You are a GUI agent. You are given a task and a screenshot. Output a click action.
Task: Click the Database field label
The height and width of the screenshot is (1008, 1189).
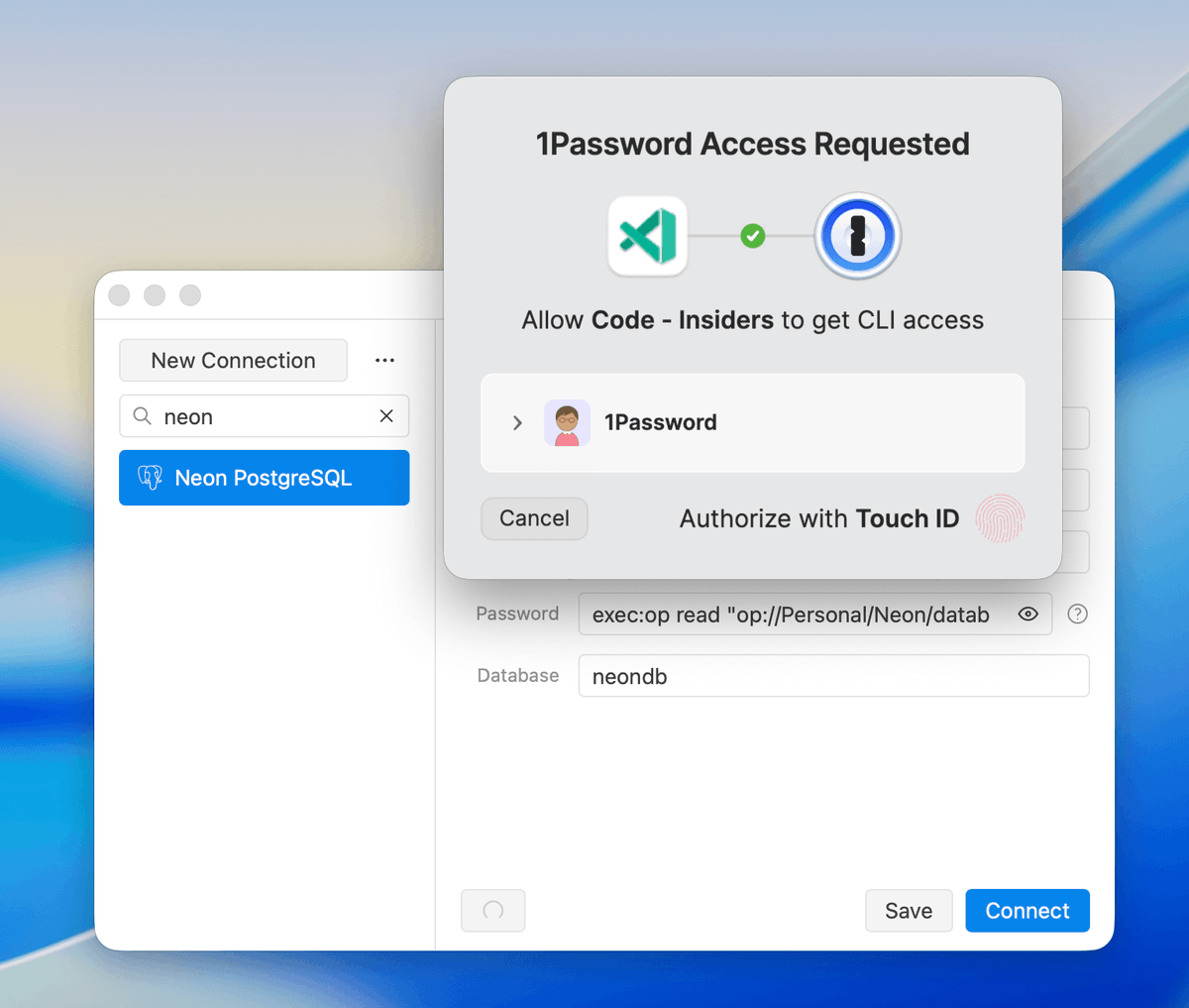pos(518,675)
